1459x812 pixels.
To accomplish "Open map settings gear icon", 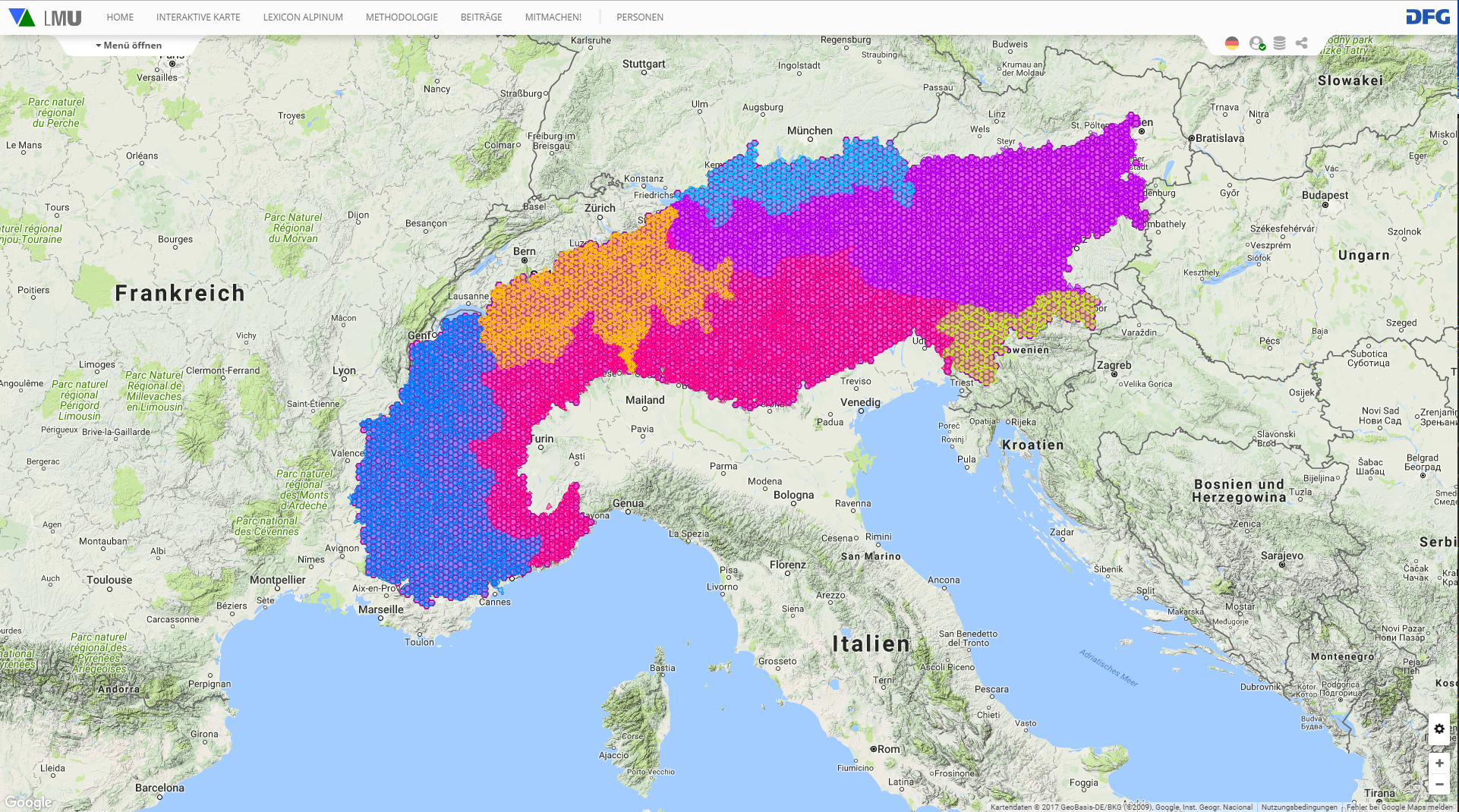I will click(1439, 729).
